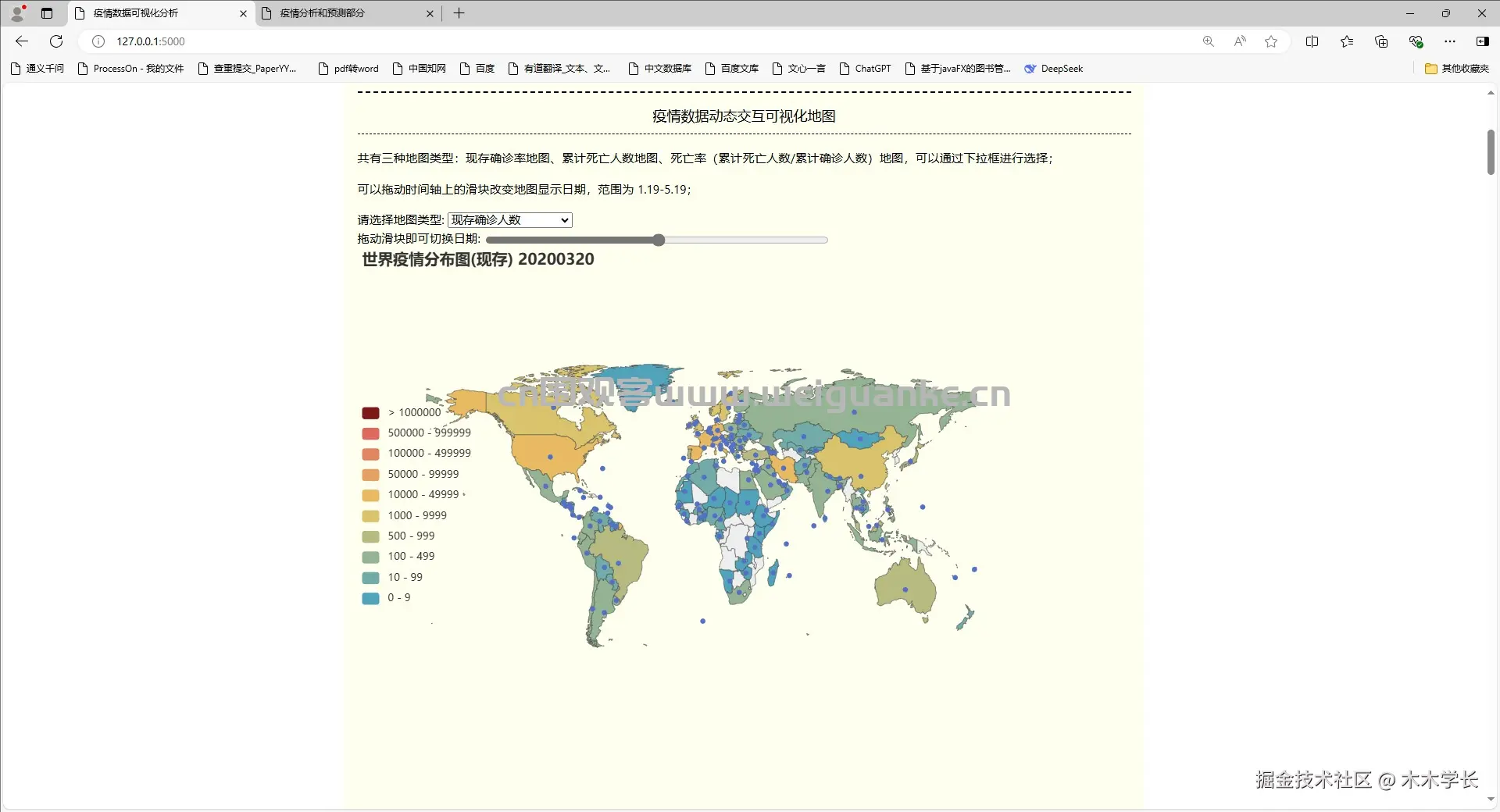Toggle the 100000 - 499999 legend range
The width and height of the screenshot is (1500, 812).
click(416, 453)
